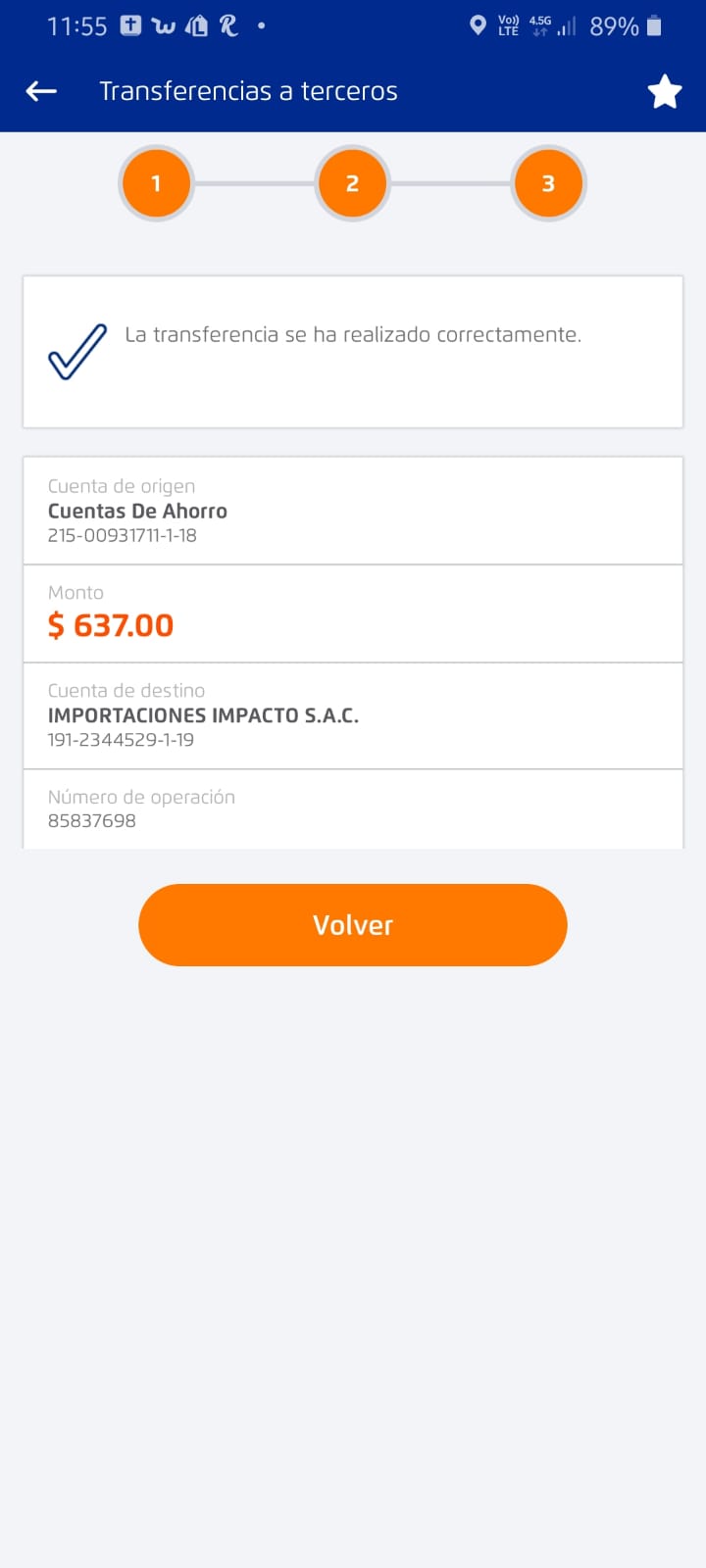
Task: Tap the location icon in status bar
Action: pos(478,25)
